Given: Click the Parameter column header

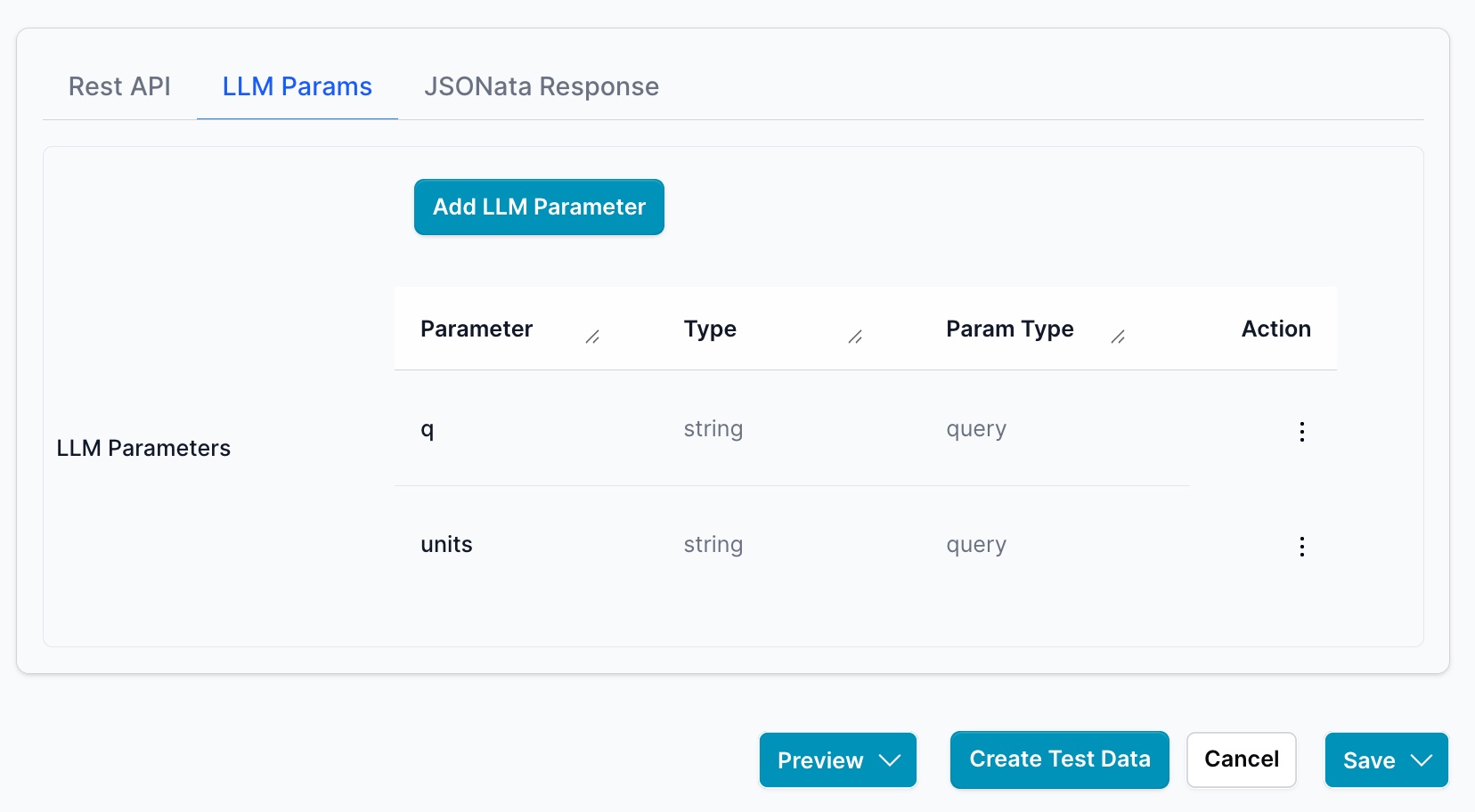Looking at the screenshot, I should tap(477, 329).
